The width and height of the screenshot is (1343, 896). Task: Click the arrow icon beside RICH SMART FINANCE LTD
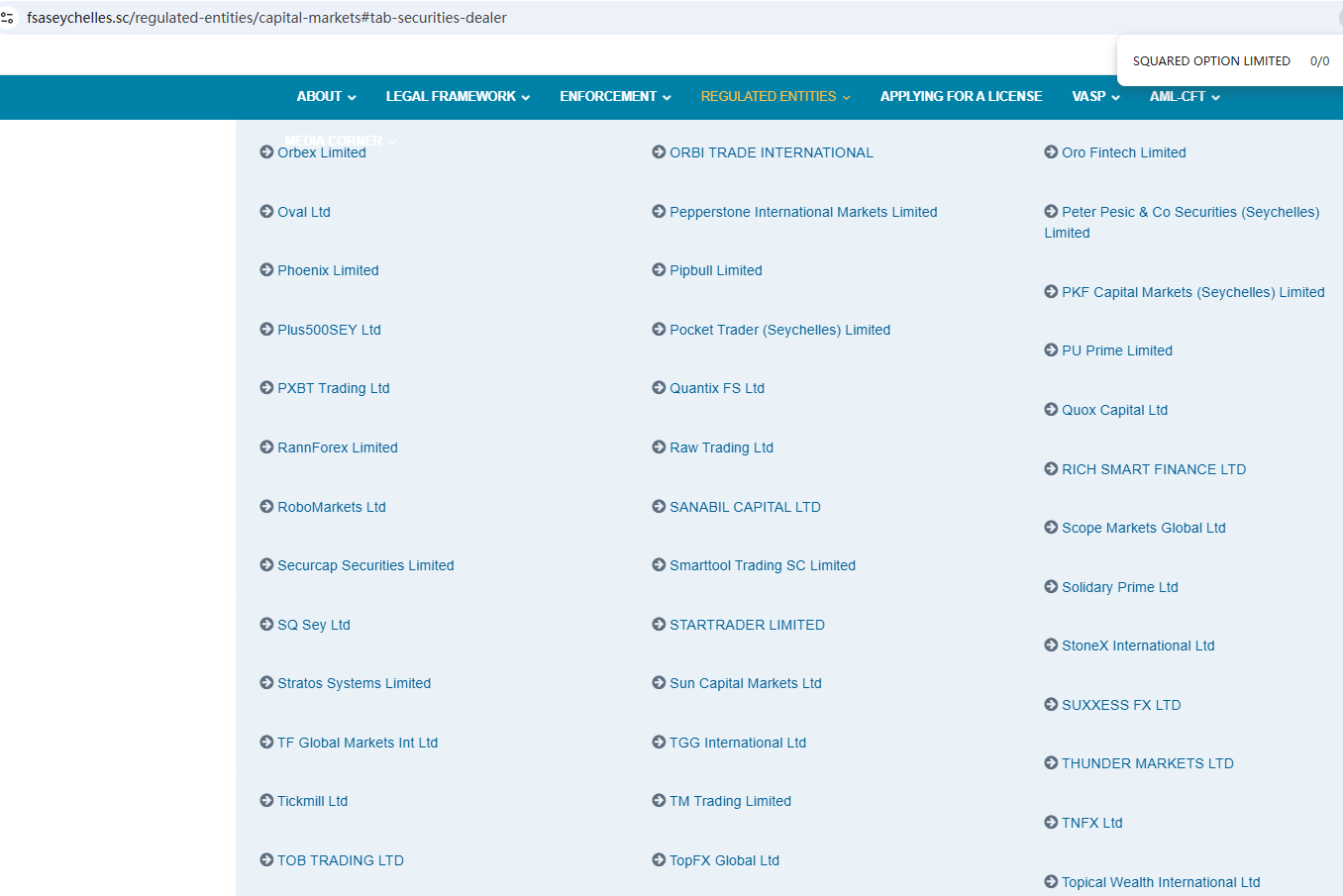tap(1051, 469)
